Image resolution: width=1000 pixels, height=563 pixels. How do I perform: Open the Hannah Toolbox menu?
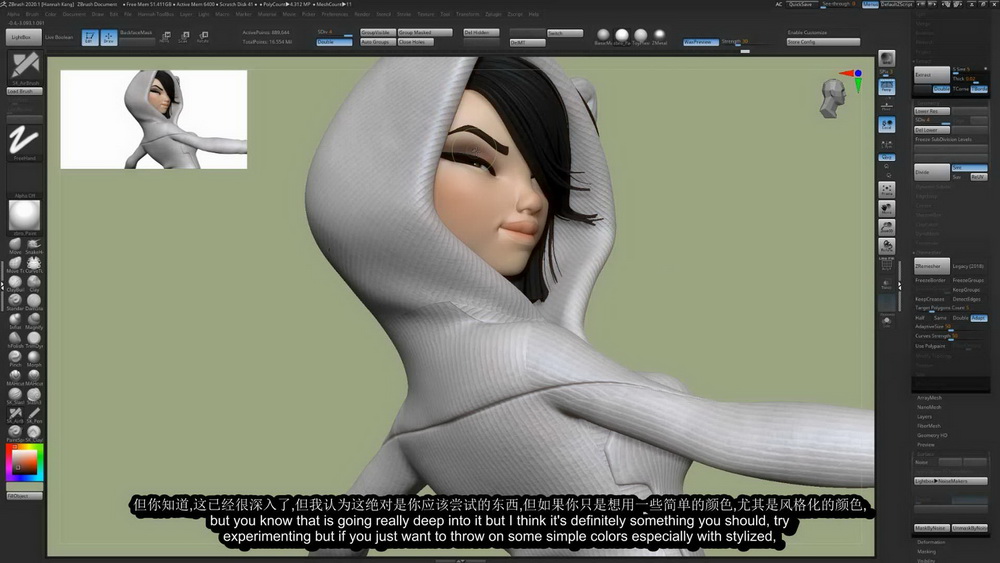click(156, 14)
